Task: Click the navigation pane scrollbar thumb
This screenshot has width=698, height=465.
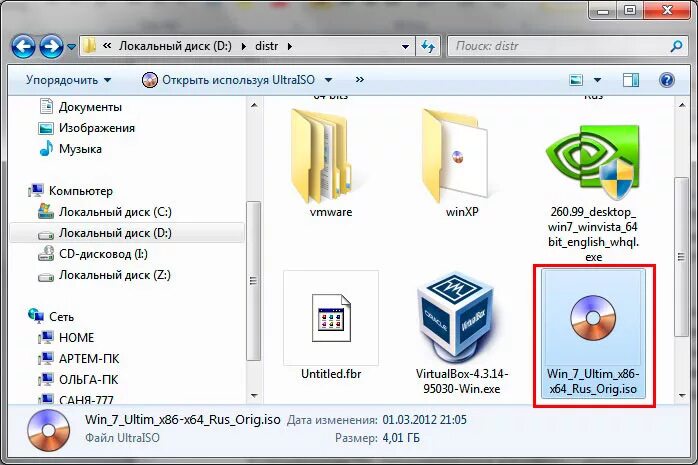Action: click(x=254, y=281)
